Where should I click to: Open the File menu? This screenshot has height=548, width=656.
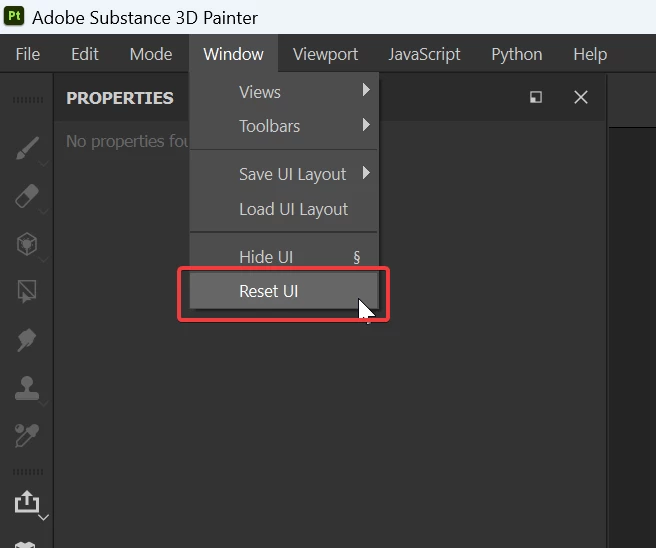click(28, 54)
